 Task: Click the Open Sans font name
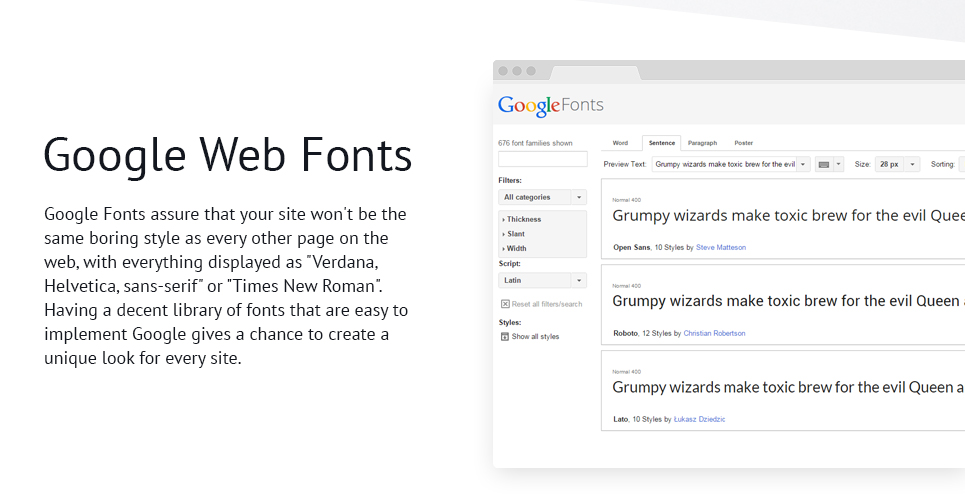[631, 248]
